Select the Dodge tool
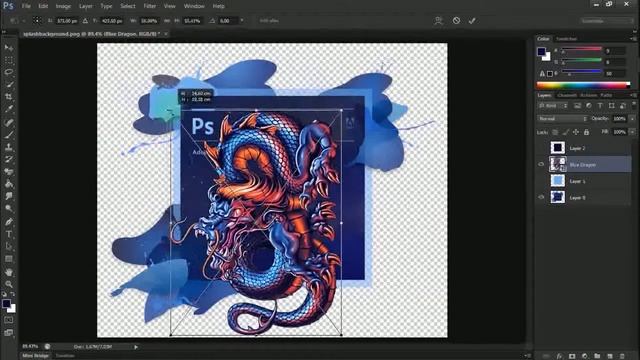The height and width of the screenshot is (360, 640). [9, 209]
